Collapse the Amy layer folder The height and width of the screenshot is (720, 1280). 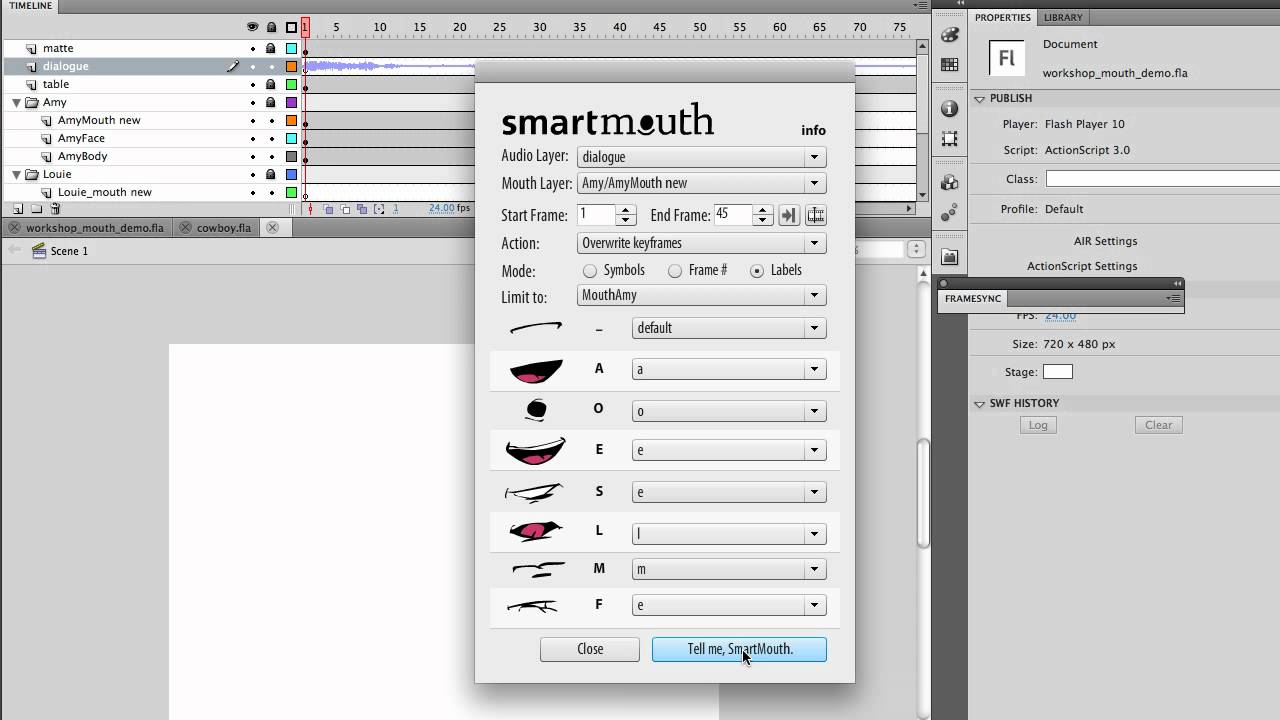click(16, 102)
